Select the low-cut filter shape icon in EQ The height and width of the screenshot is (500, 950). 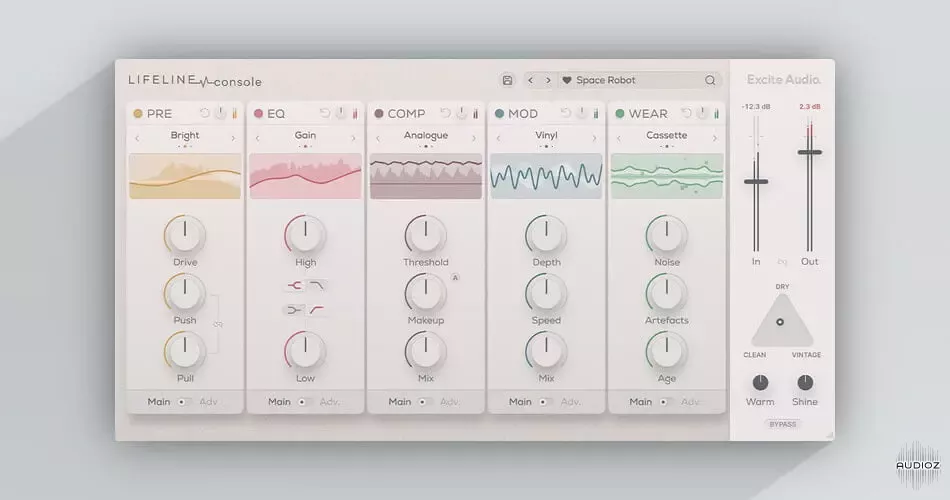pyautogui.click(x=317, y=310)
